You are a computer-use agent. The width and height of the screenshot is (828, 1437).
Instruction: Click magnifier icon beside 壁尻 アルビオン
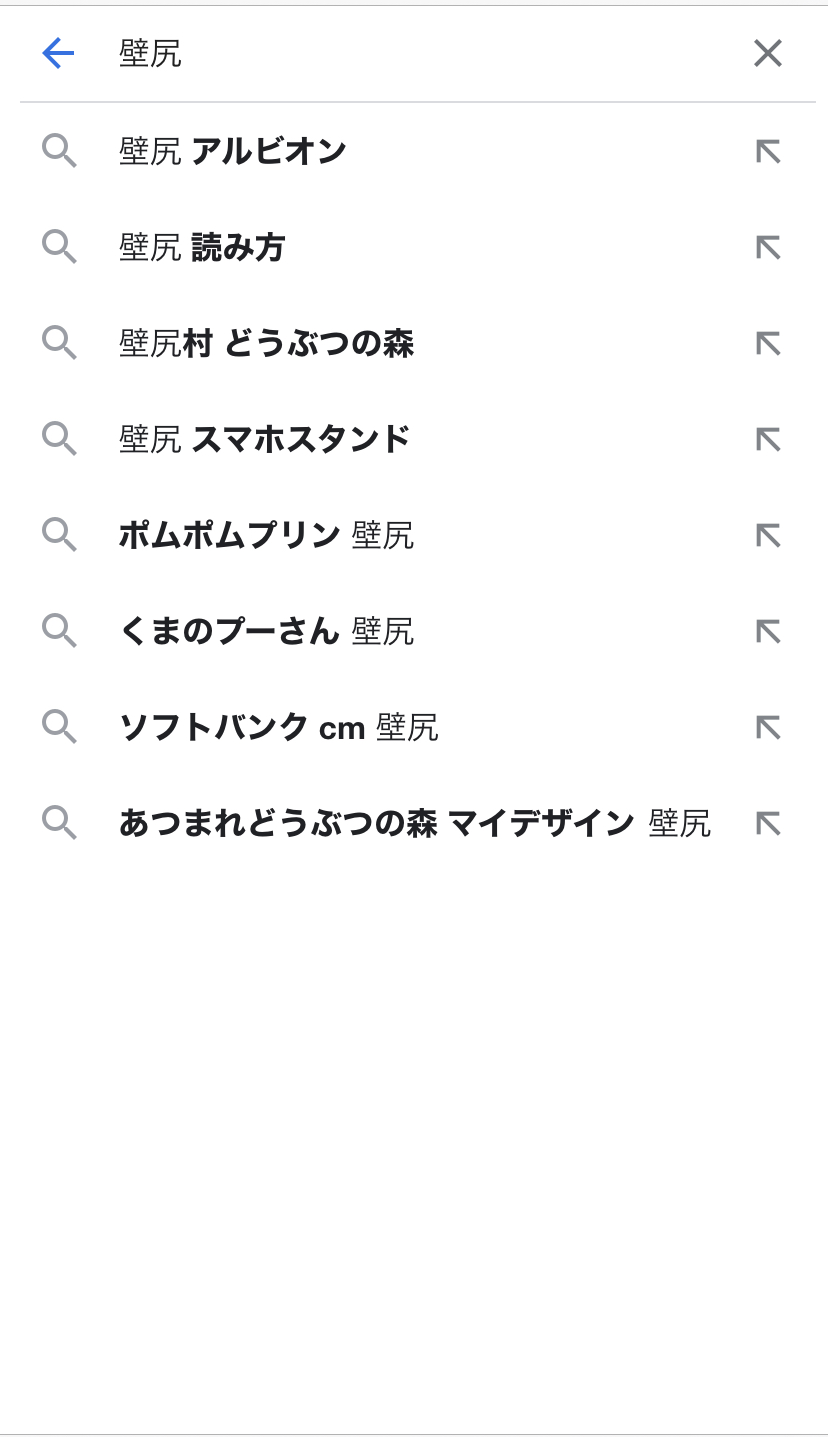point(59,151)
